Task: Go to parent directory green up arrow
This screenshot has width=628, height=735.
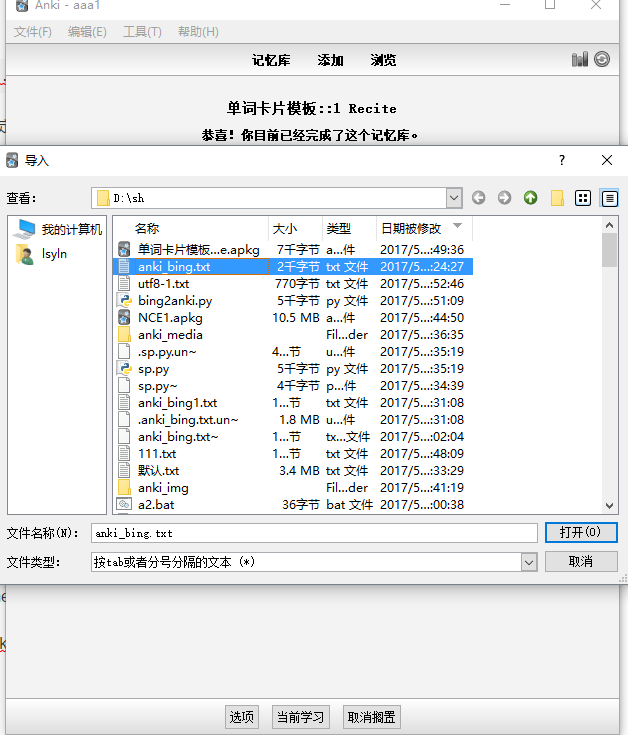Action: point(531,198)
